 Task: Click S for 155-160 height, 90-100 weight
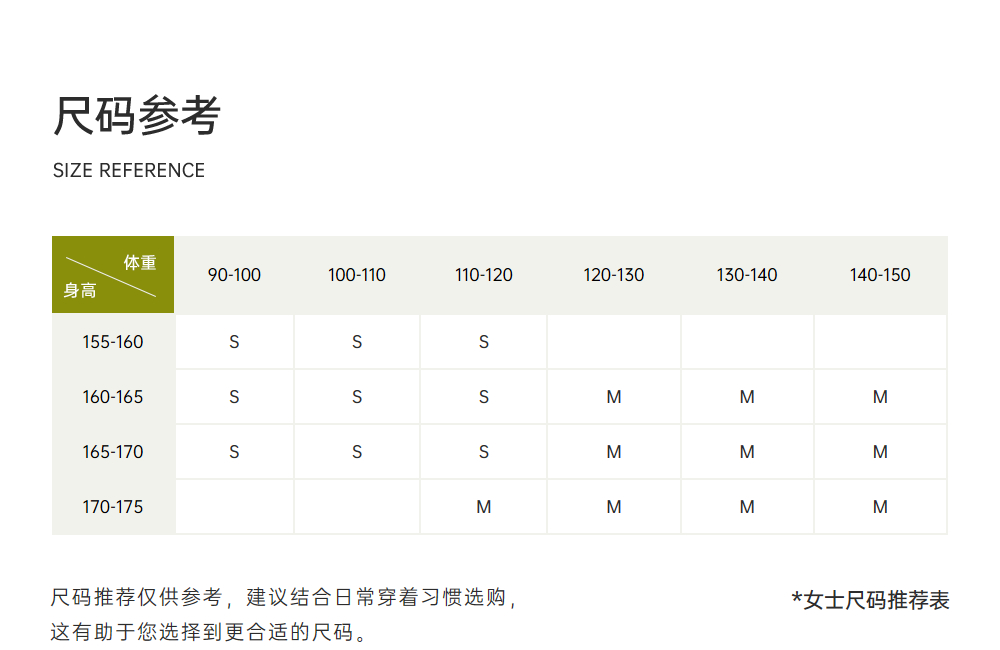(x=234, y=342)
